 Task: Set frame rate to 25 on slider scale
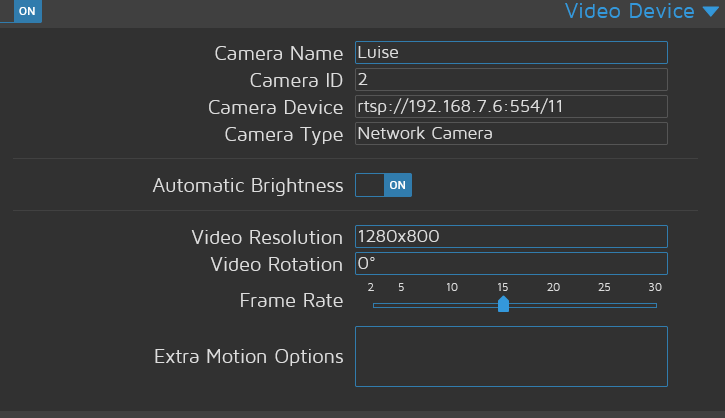pyautogui.click(x=604, y=305)
